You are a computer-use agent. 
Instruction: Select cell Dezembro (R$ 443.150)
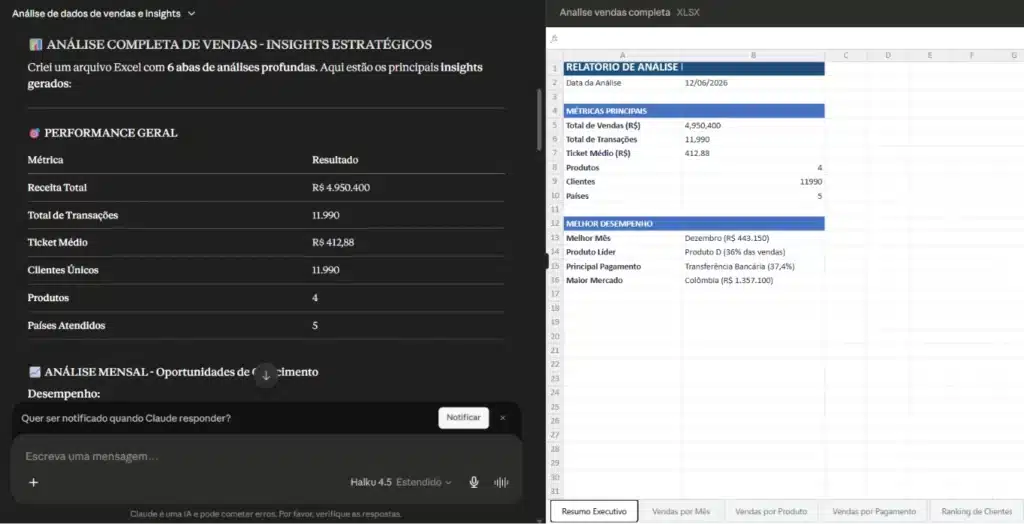[x=754, y=238]
